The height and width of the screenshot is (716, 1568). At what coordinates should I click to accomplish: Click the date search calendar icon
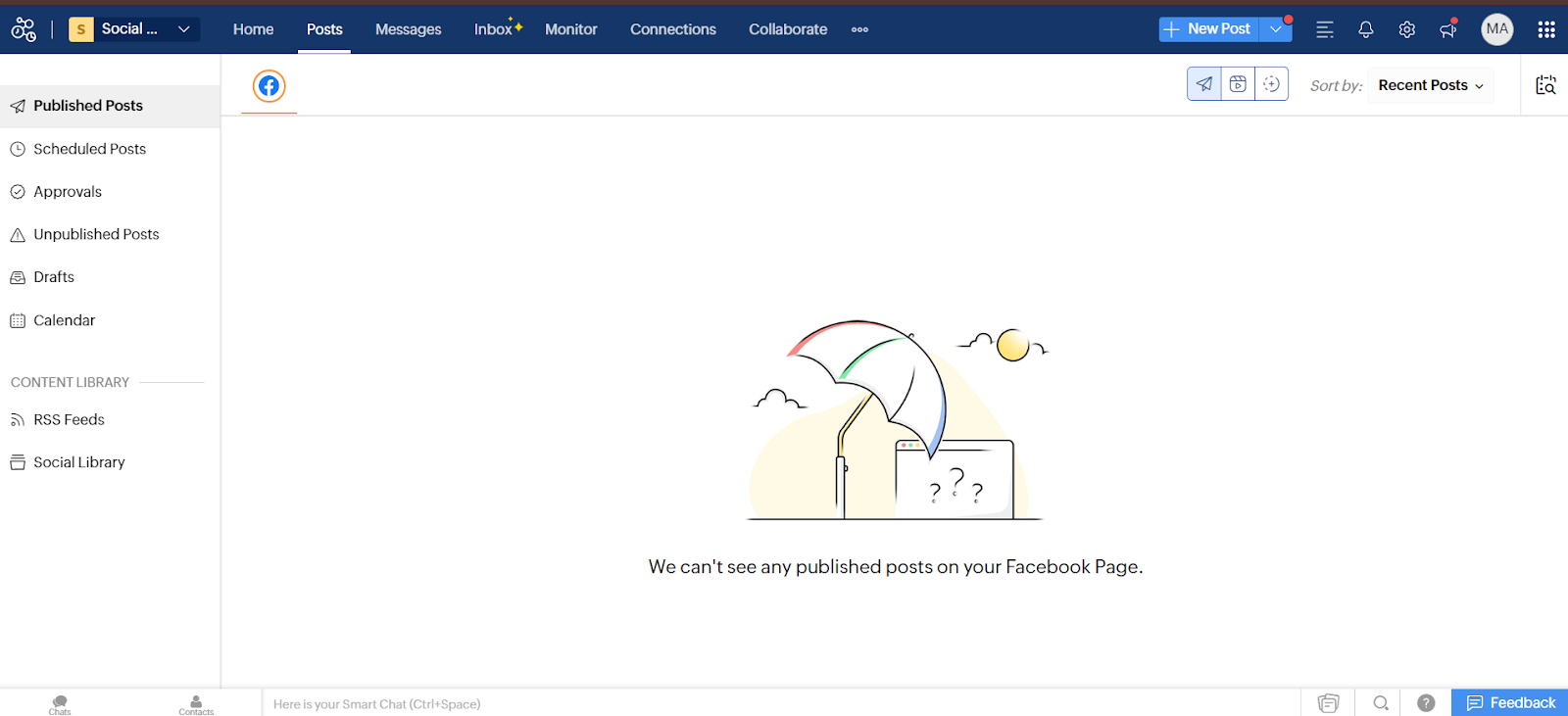tap(1545, 85)
